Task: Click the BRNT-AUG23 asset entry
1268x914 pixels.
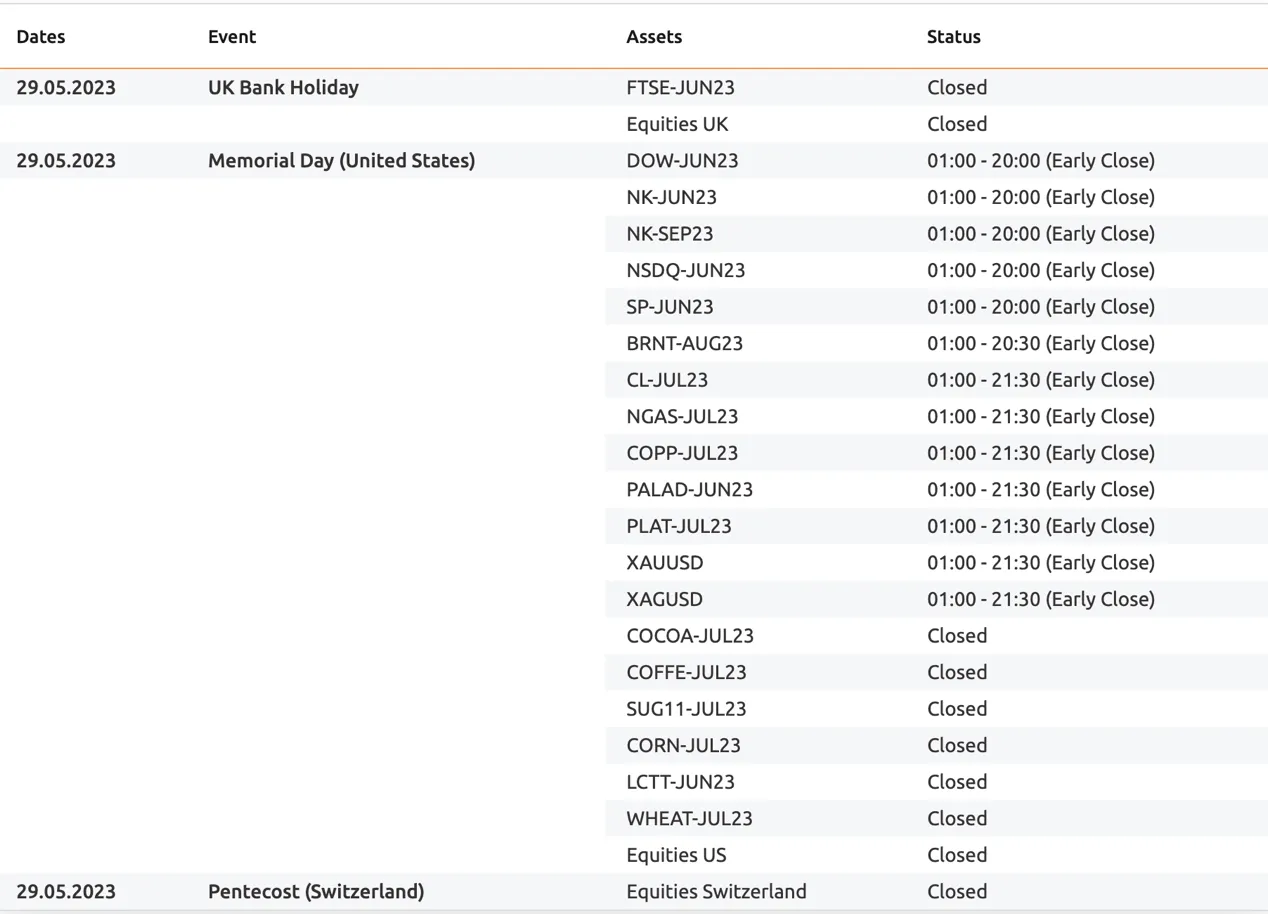Action: click(685, 343)
